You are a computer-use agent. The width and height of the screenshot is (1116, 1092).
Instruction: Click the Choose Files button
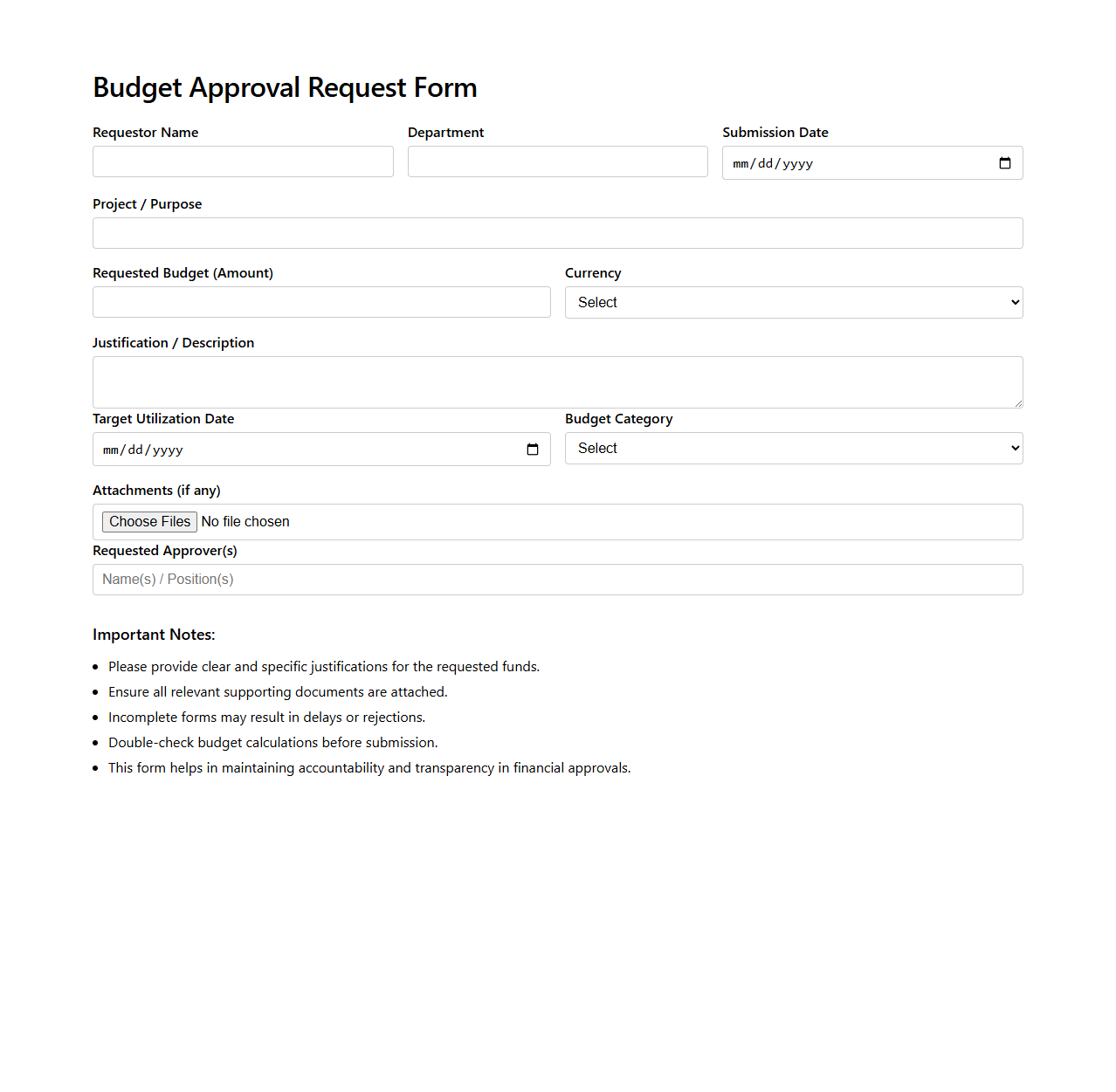[149, 521]
